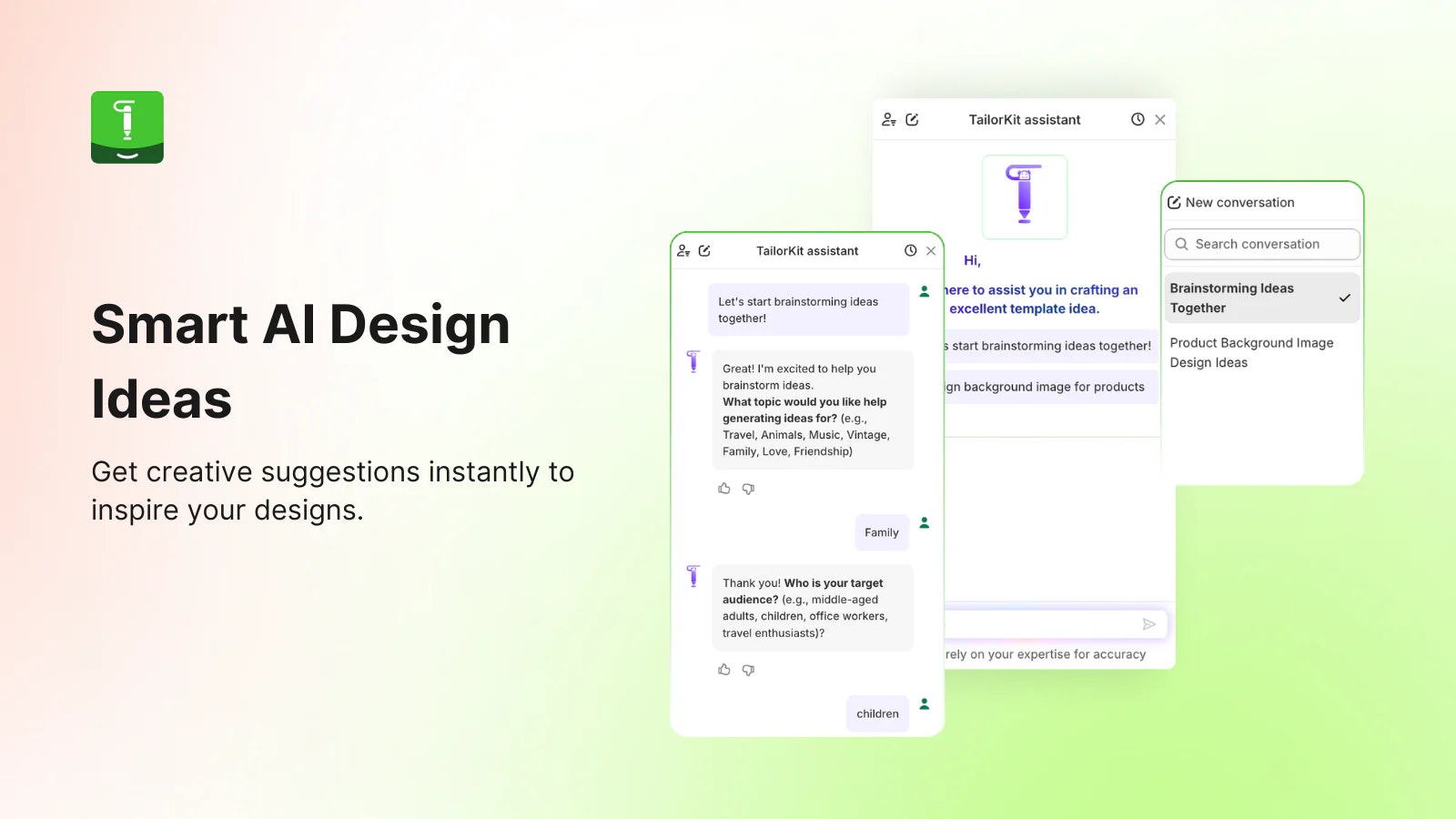
Task: Click the search magnifier icon
Action: 1182,244
